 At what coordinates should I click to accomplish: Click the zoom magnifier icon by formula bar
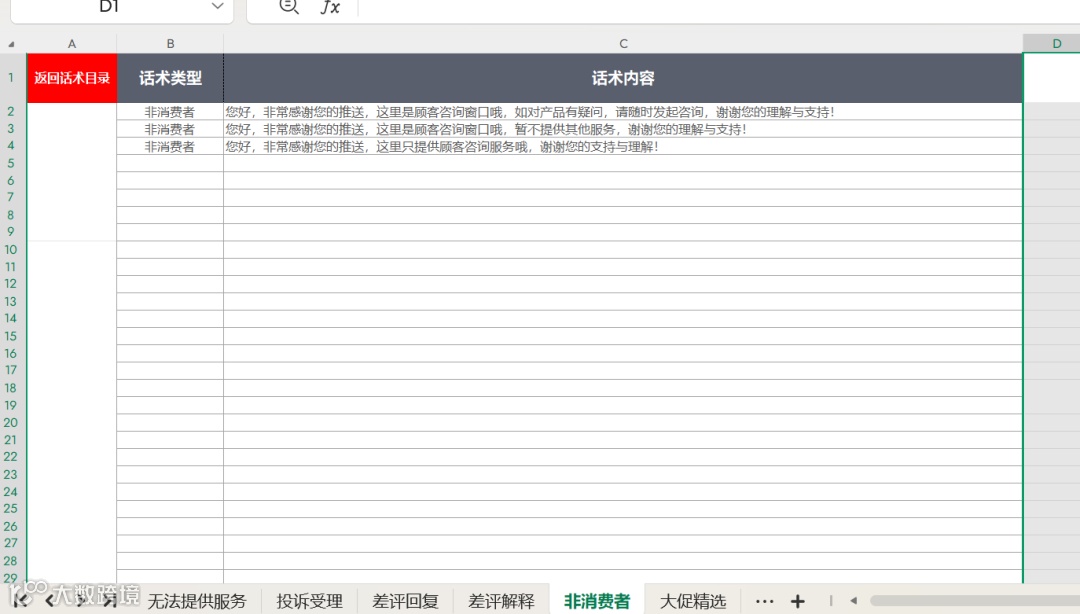(x=289, y=7)
